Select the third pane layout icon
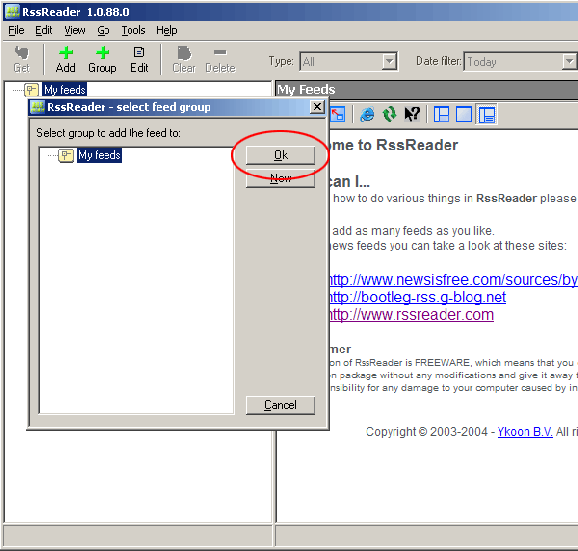 click(x=487, y=114)
